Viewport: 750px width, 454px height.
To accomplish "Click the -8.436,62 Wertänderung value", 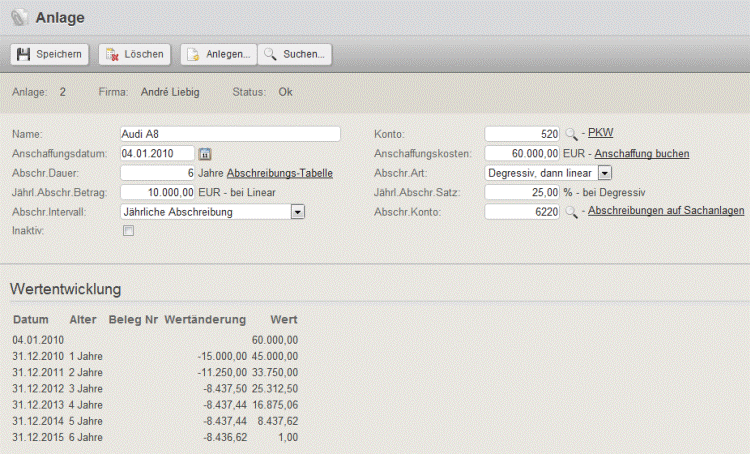I will [225, 437].
